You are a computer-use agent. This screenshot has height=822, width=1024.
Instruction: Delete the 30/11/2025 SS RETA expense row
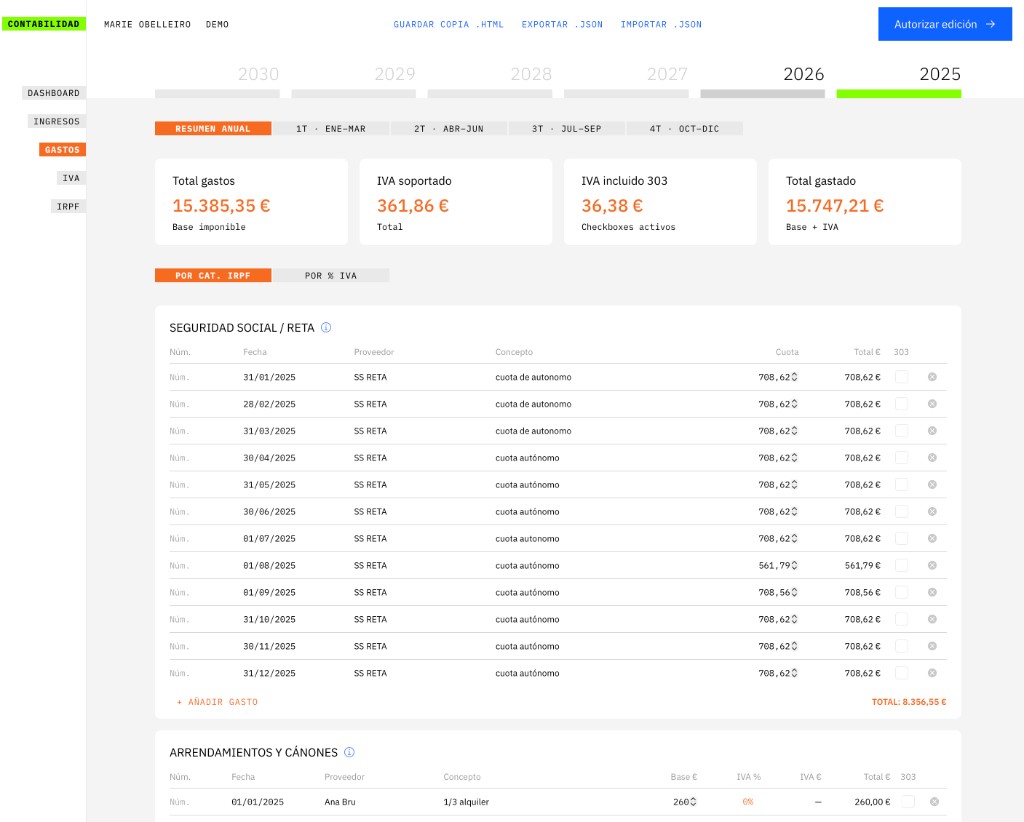(x=932, y=646)
